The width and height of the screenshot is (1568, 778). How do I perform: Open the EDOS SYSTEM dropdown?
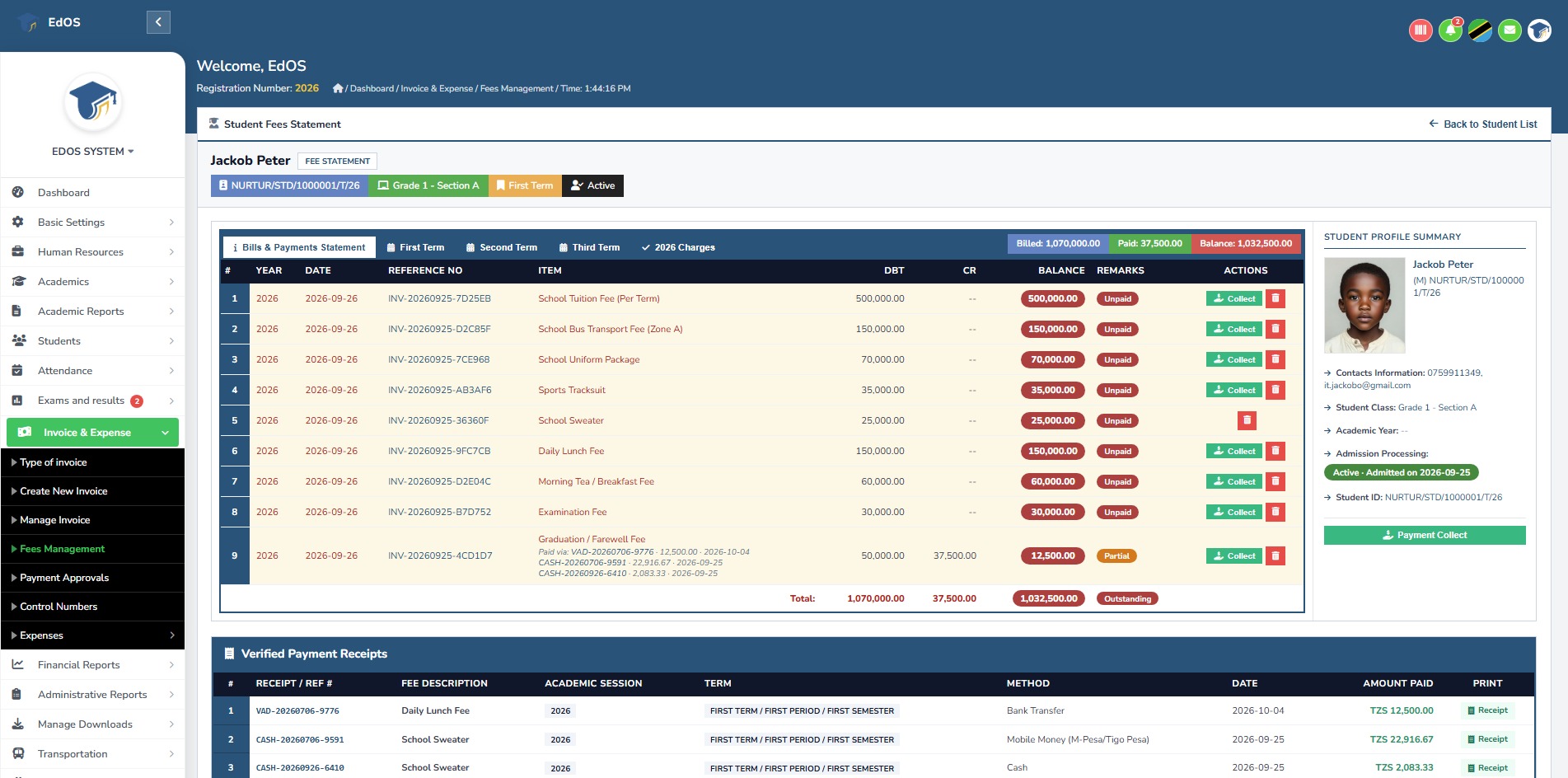click(92, 152)
